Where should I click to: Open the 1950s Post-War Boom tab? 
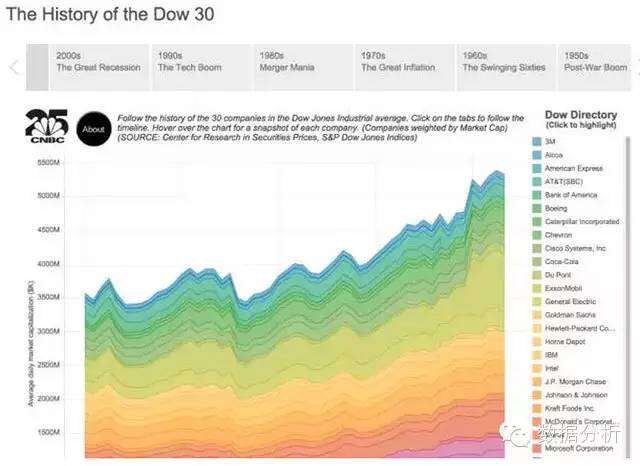click(596, 62)
